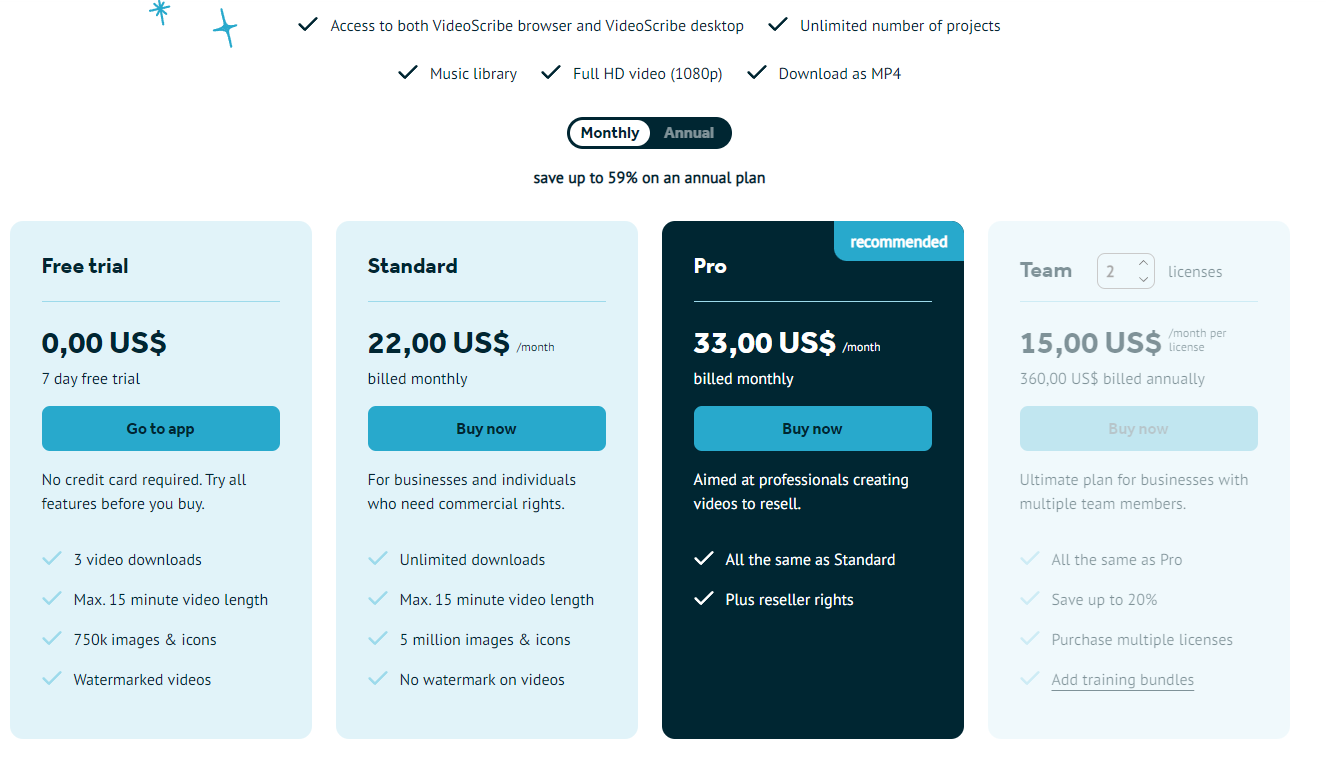Buy the Pro plan now

pos(812,429)
